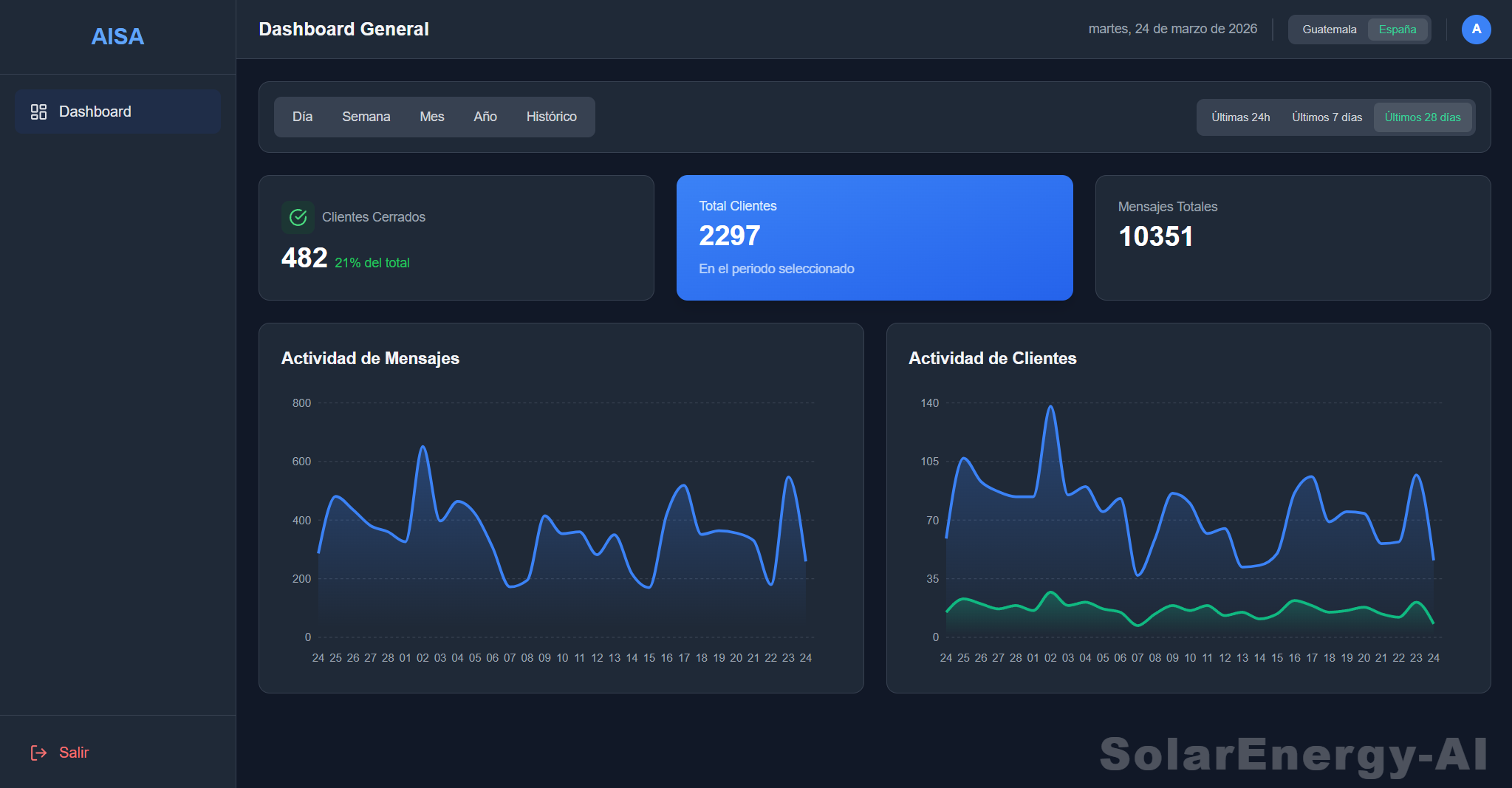Enable the Últimas 24h range
This screenshot has height=788, width=1512.
(1239, 117)
